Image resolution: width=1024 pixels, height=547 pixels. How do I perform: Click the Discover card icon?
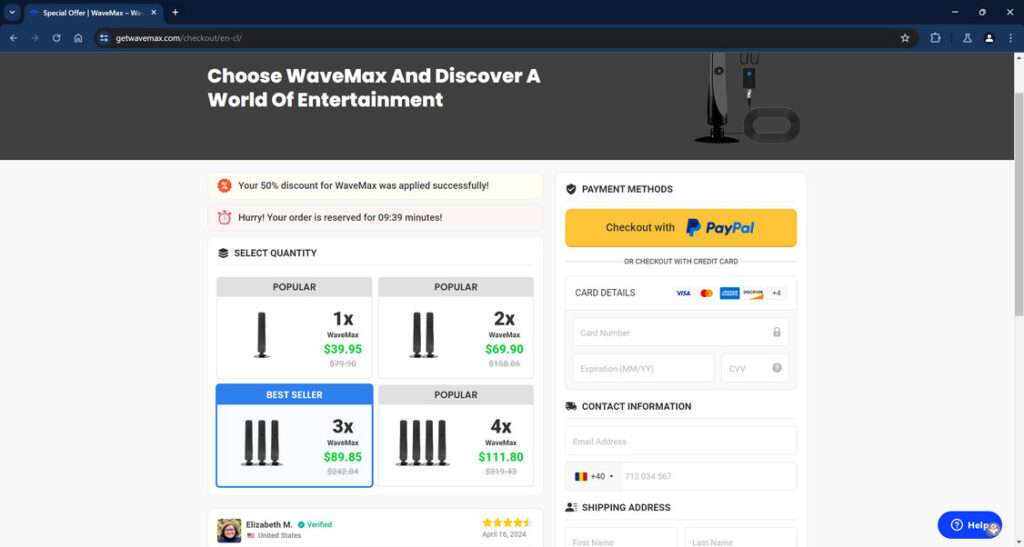[x=753, y=293]
